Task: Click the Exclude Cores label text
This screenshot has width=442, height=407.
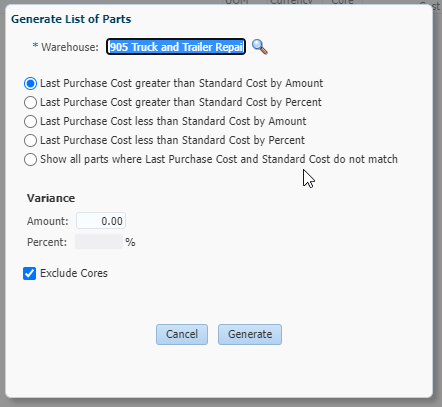Action: click(74, 273)
